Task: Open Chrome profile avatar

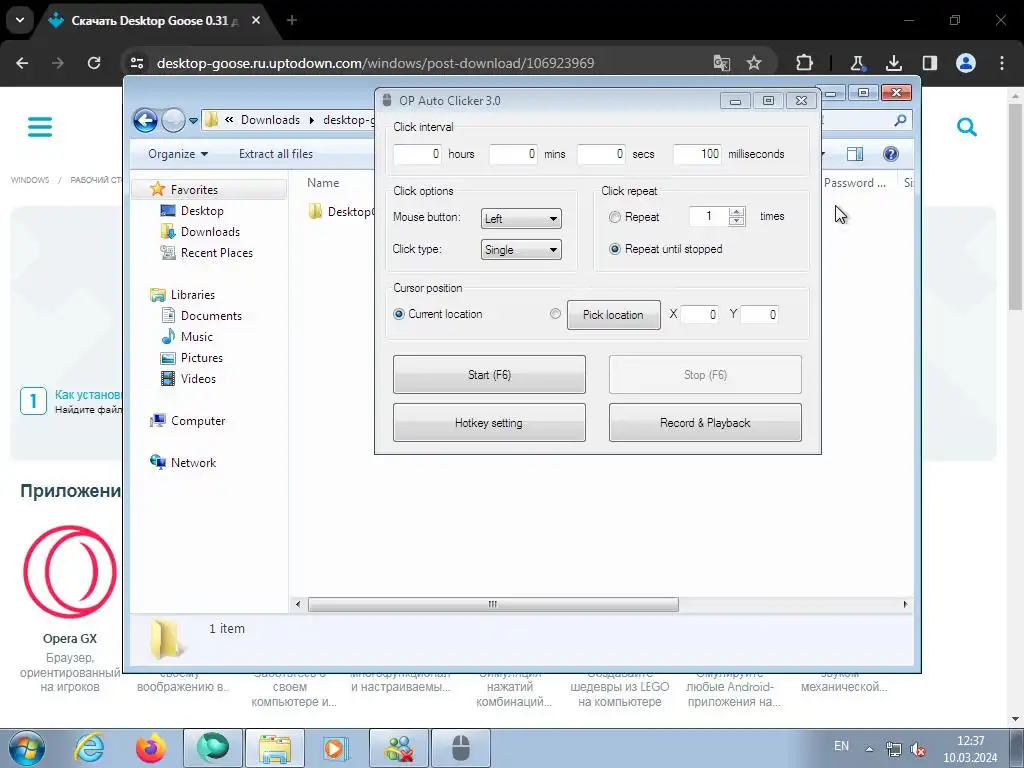Action: click(966, 63)
